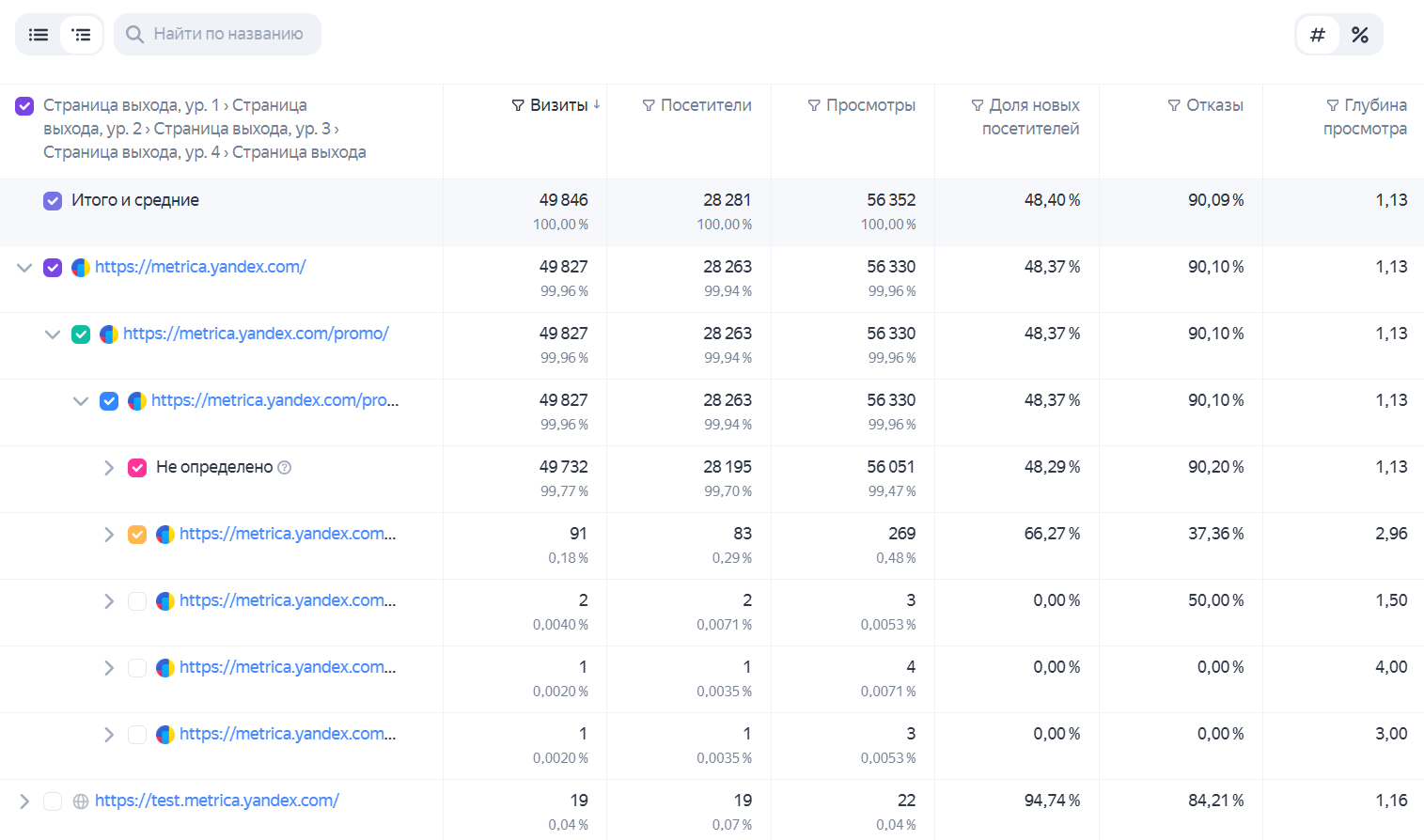Select absolute numbers (#) display mode
The height and width of the screenshot is (840, 1424).
click(x=1318, y=35)
